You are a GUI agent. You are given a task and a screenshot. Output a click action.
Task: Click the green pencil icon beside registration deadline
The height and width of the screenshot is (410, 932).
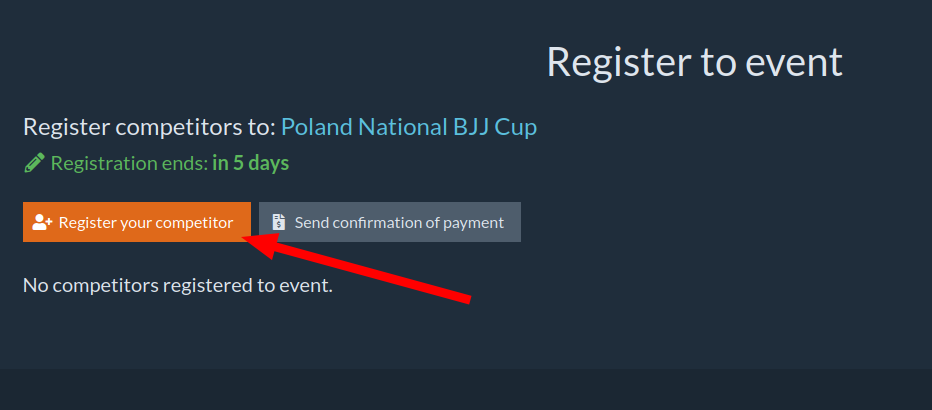click(34, 162)
